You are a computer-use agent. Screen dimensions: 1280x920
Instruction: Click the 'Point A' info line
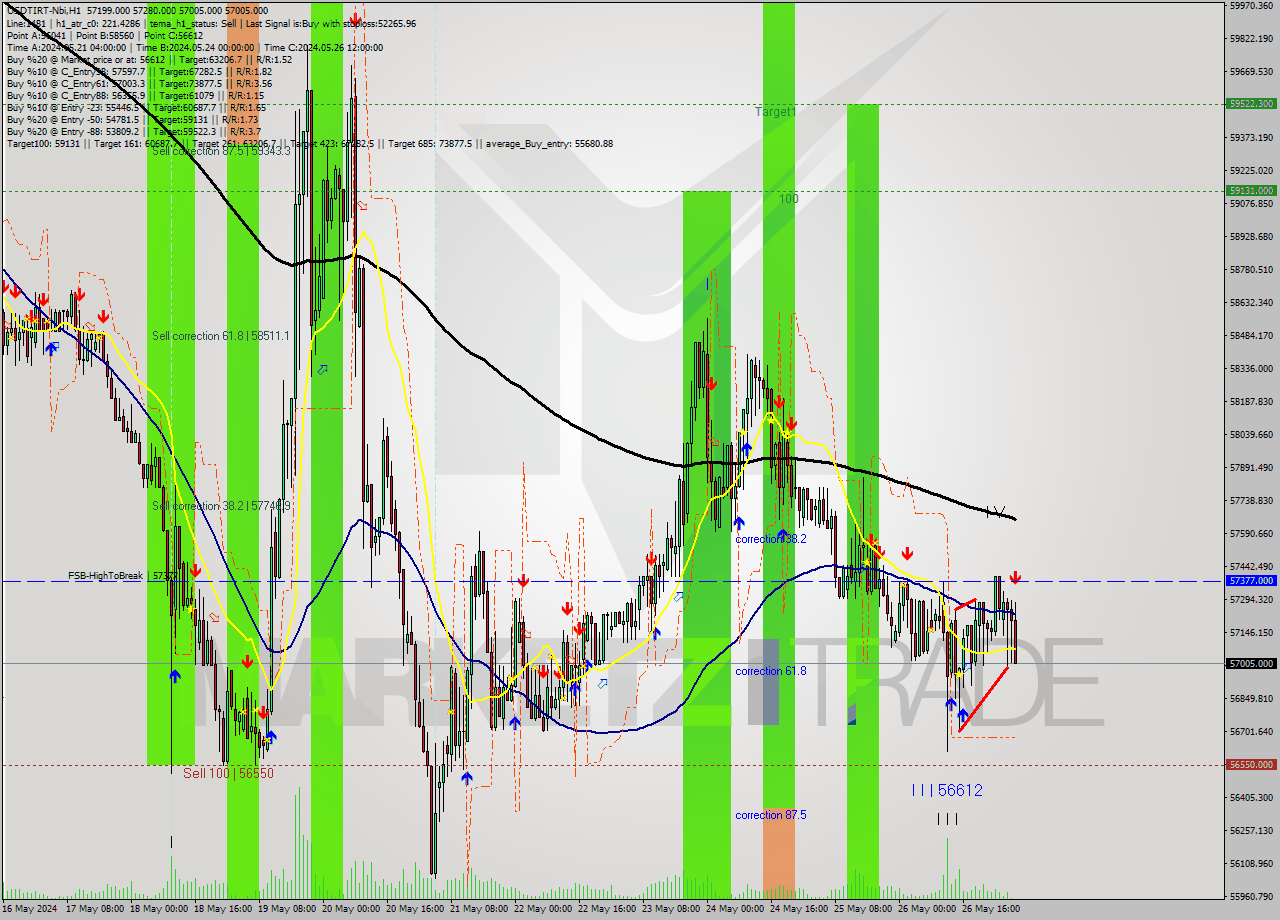tap(104, 35)
